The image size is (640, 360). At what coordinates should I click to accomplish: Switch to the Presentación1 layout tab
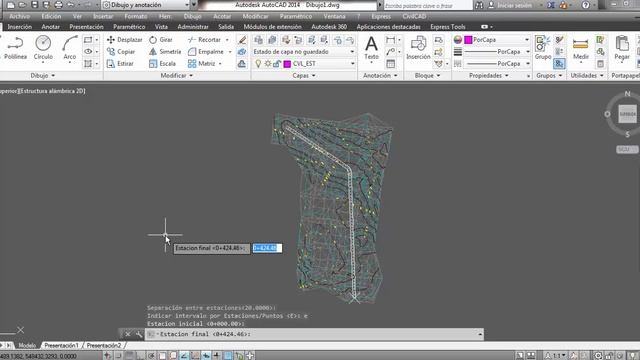click(61, 345)
